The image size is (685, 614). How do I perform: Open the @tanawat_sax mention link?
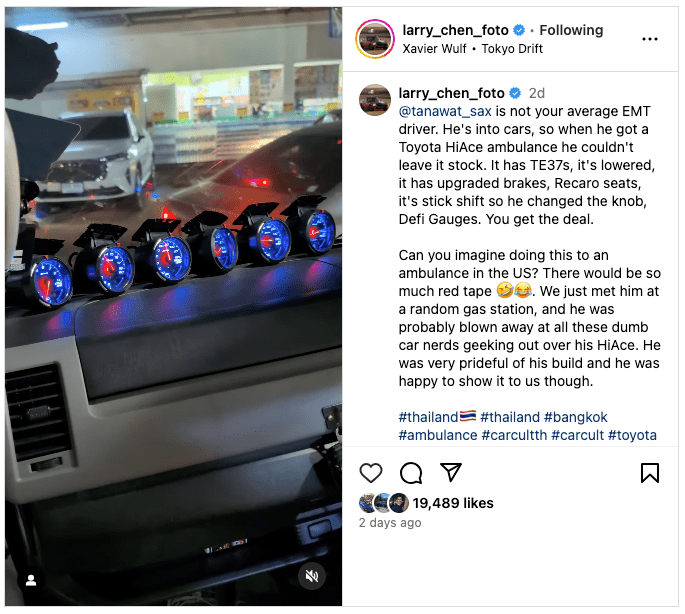click(x=445, y=111)
